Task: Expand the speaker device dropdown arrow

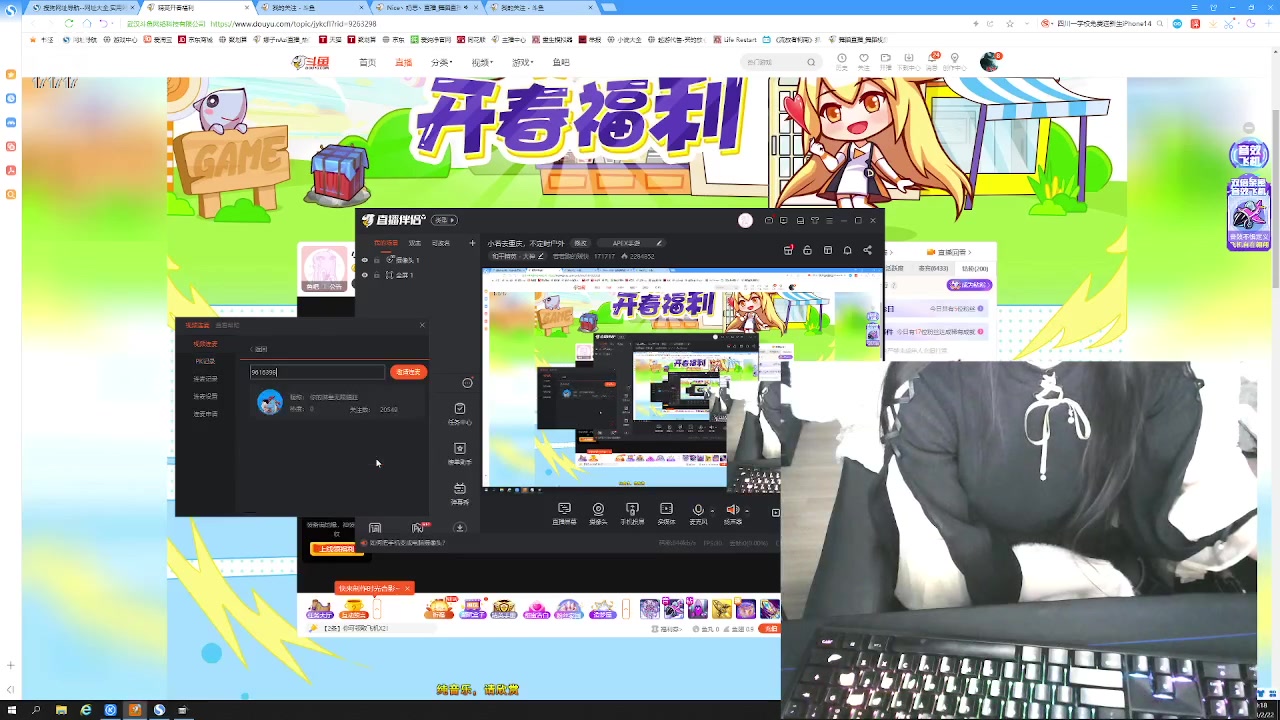Action: point(747,509)
